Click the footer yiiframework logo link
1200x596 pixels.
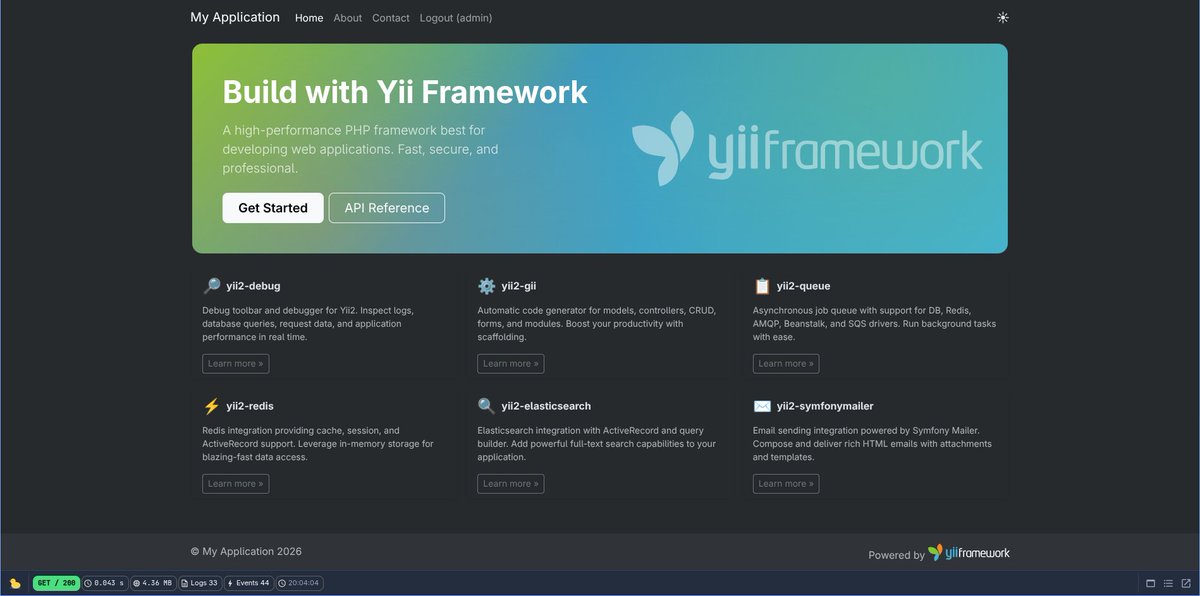tap(969, 552)
